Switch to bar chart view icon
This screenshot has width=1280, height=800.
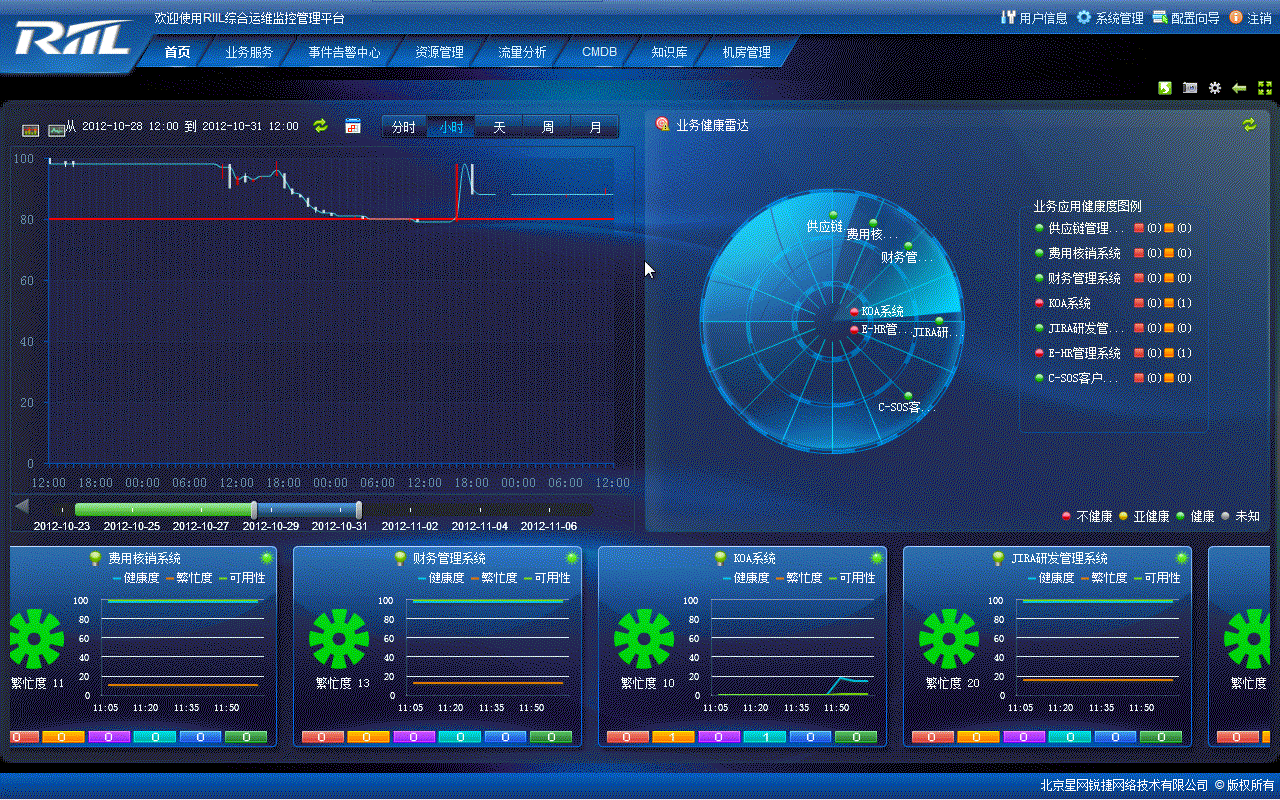pyautogui.click(x=30, y=130)
